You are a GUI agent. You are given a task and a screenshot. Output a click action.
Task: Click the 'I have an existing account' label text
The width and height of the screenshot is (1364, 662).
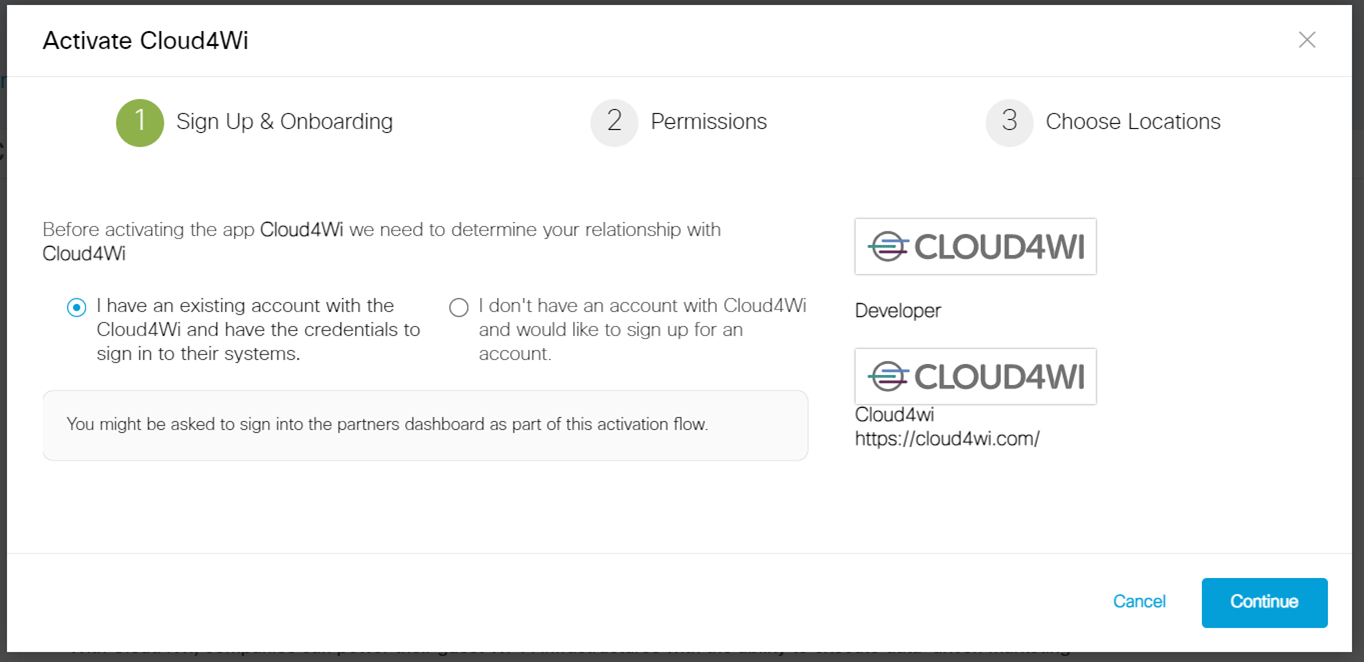(259, 329)
